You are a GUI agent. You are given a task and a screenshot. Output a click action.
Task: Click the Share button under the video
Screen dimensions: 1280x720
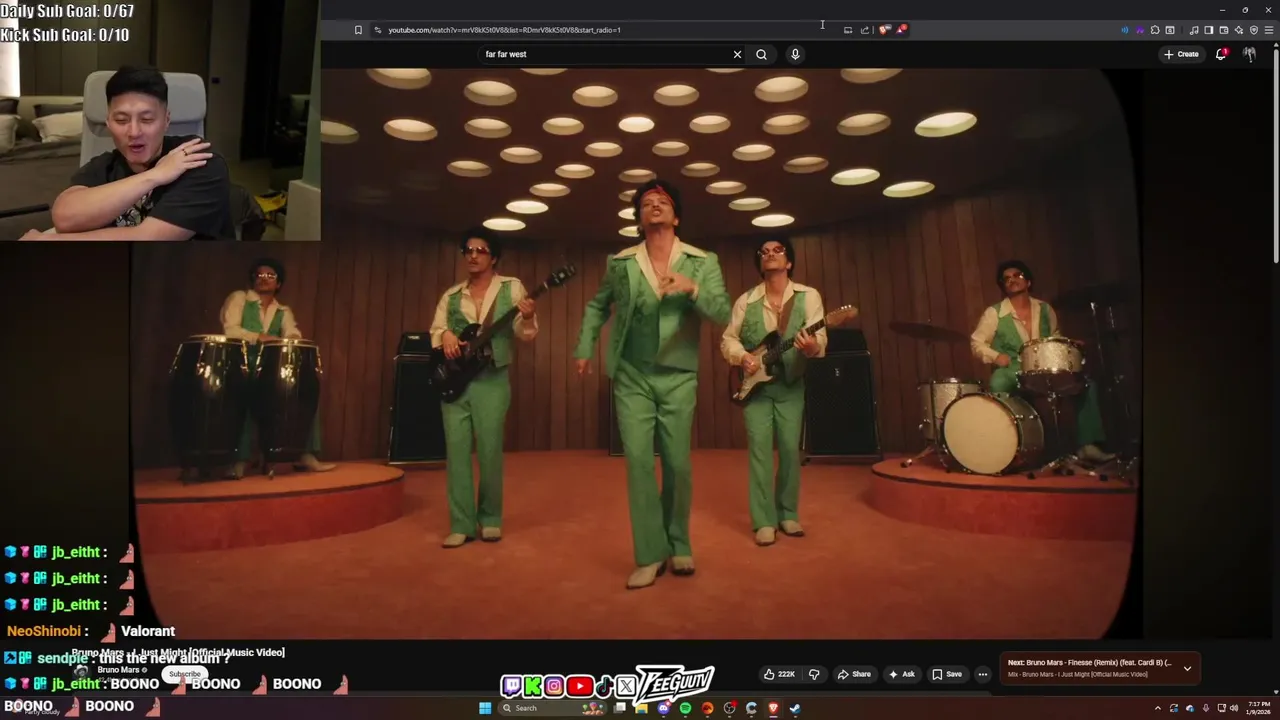[x=854, y=674]
